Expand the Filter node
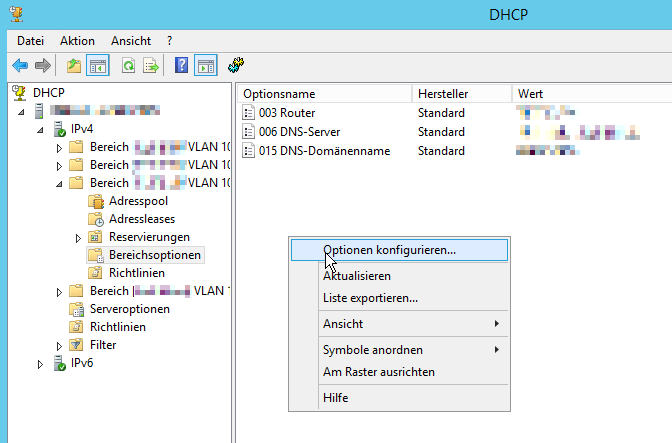The width and height of the screenshot is (672, 443). click(59, 346)
